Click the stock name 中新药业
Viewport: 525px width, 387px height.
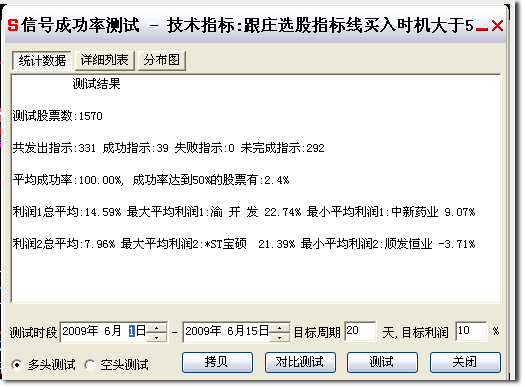(x=415, y=212)
